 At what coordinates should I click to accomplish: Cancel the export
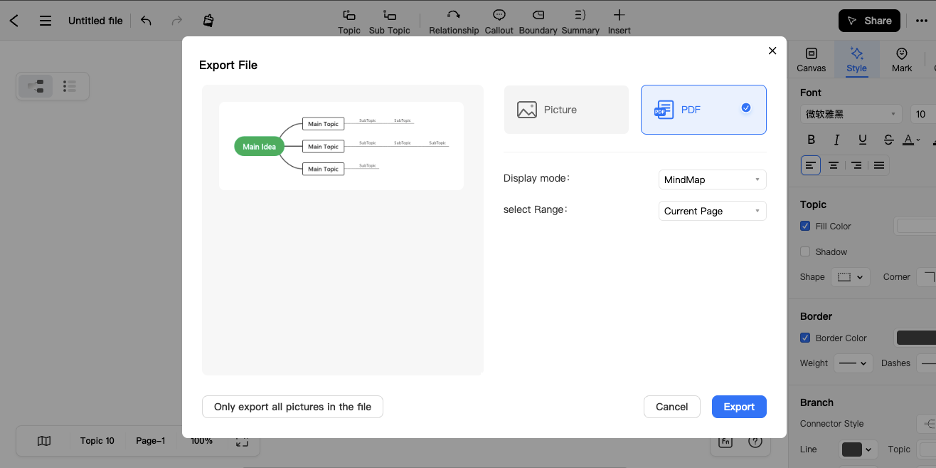pos(672,407)
